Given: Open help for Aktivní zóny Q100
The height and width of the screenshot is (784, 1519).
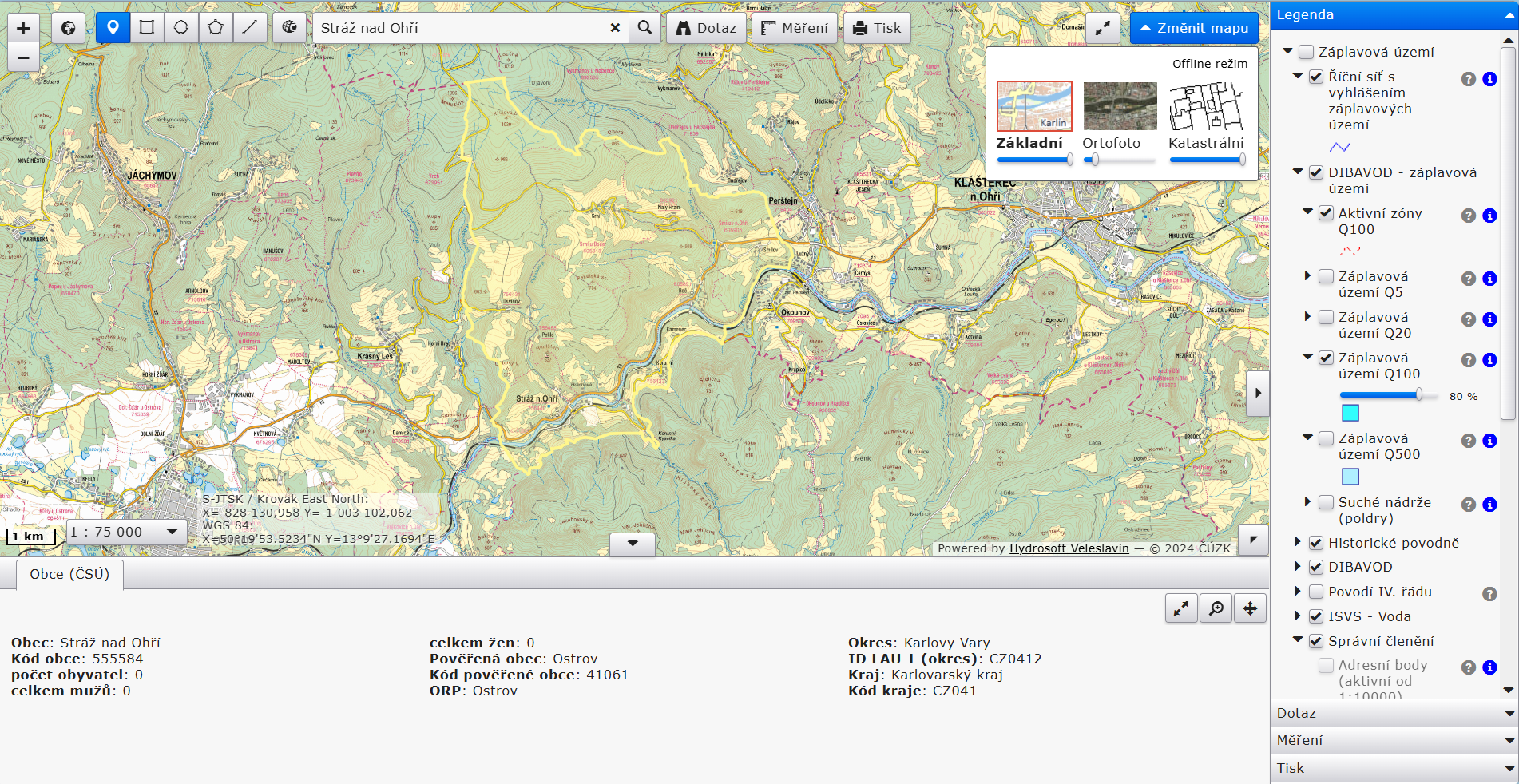Looking at the screenshot, I should point(1469,216).
